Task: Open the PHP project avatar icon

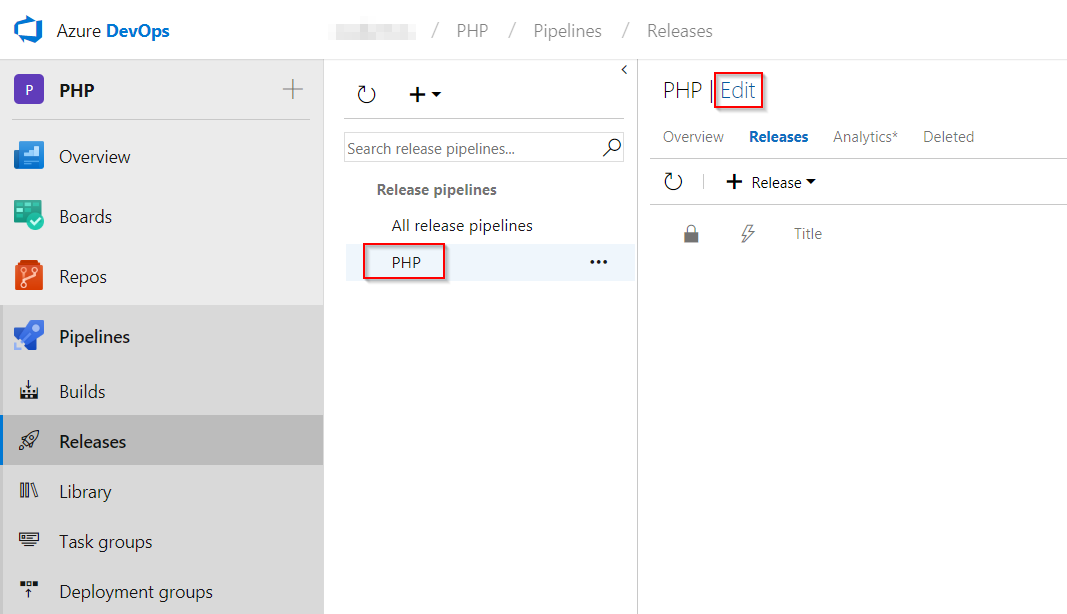Action: click(x=29, y=89)
